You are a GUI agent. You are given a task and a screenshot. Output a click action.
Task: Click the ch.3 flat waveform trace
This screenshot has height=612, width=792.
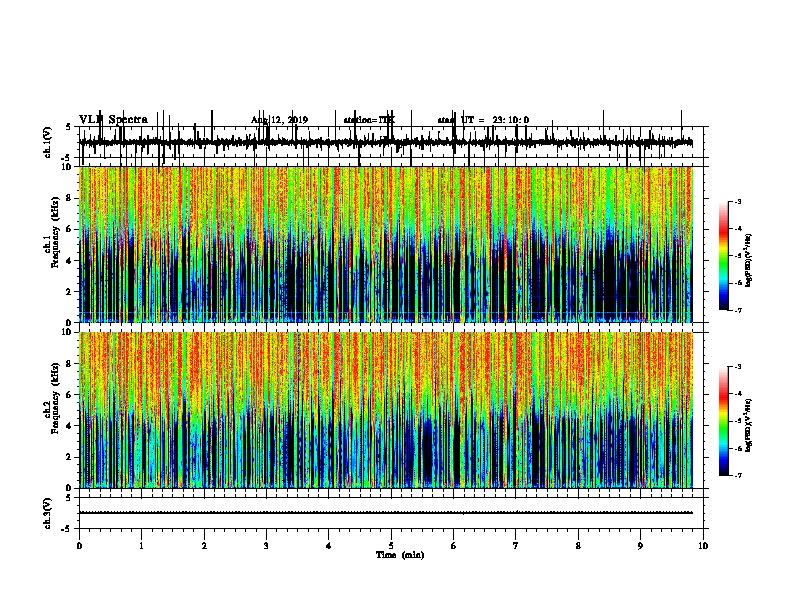[x=386, y=513]
